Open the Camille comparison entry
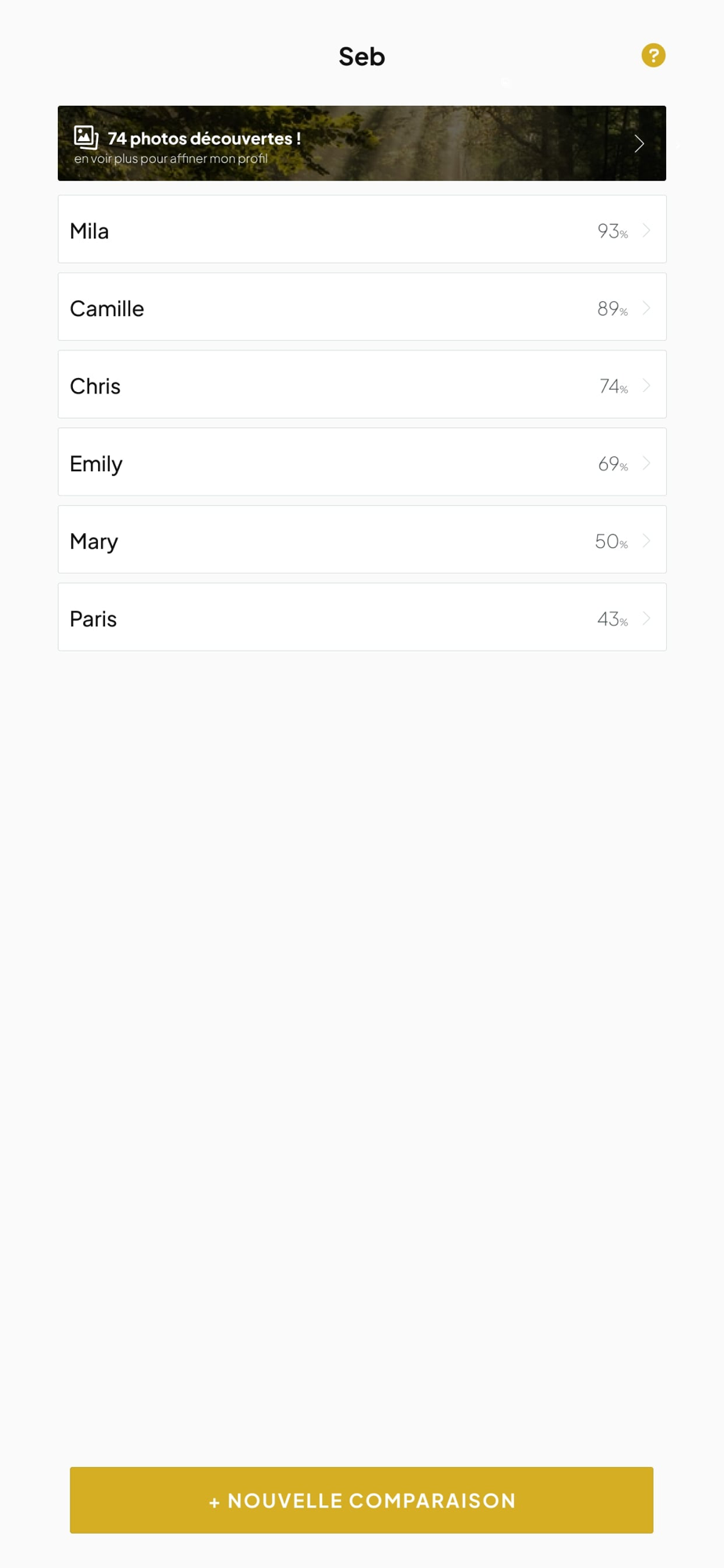724x1568 pixels. [x=107, y=309]
